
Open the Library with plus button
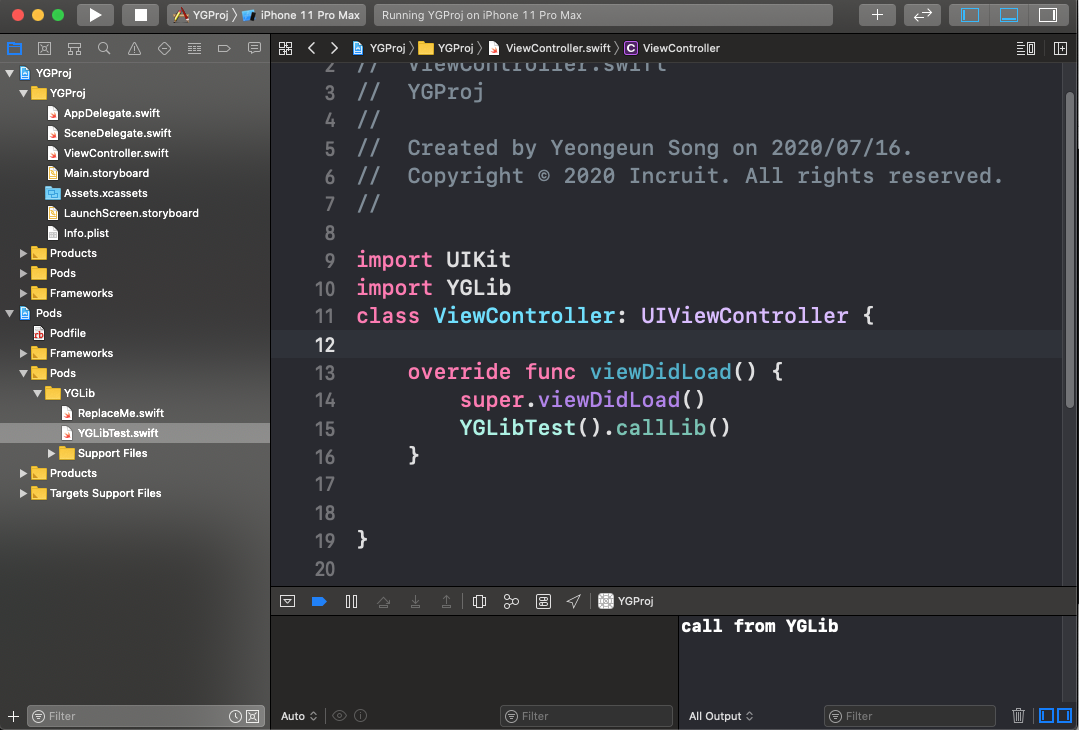[877, 14]
